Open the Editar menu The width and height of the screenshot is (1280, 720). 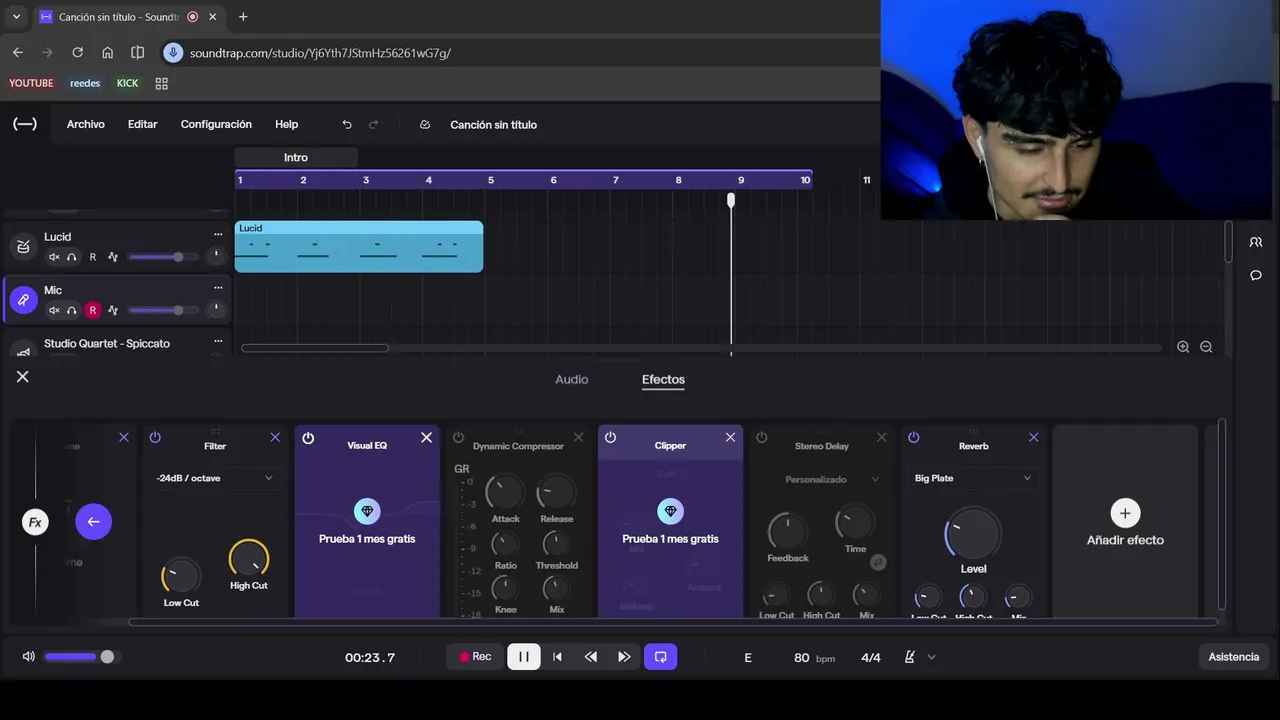[x=143, y=124]
